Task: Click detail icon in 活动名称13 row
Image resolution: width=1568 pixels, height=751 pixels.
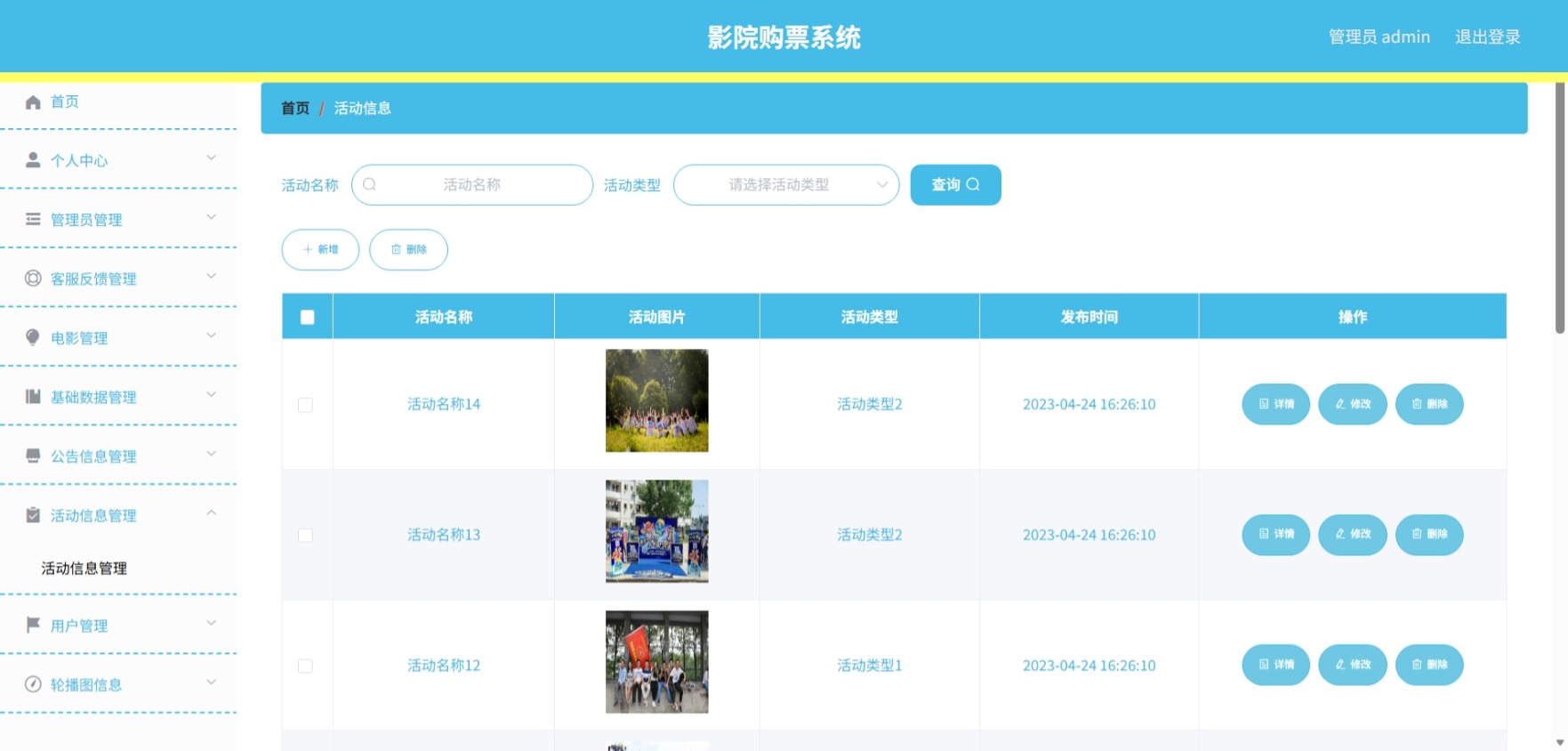Action: [x=1264, y=534]
